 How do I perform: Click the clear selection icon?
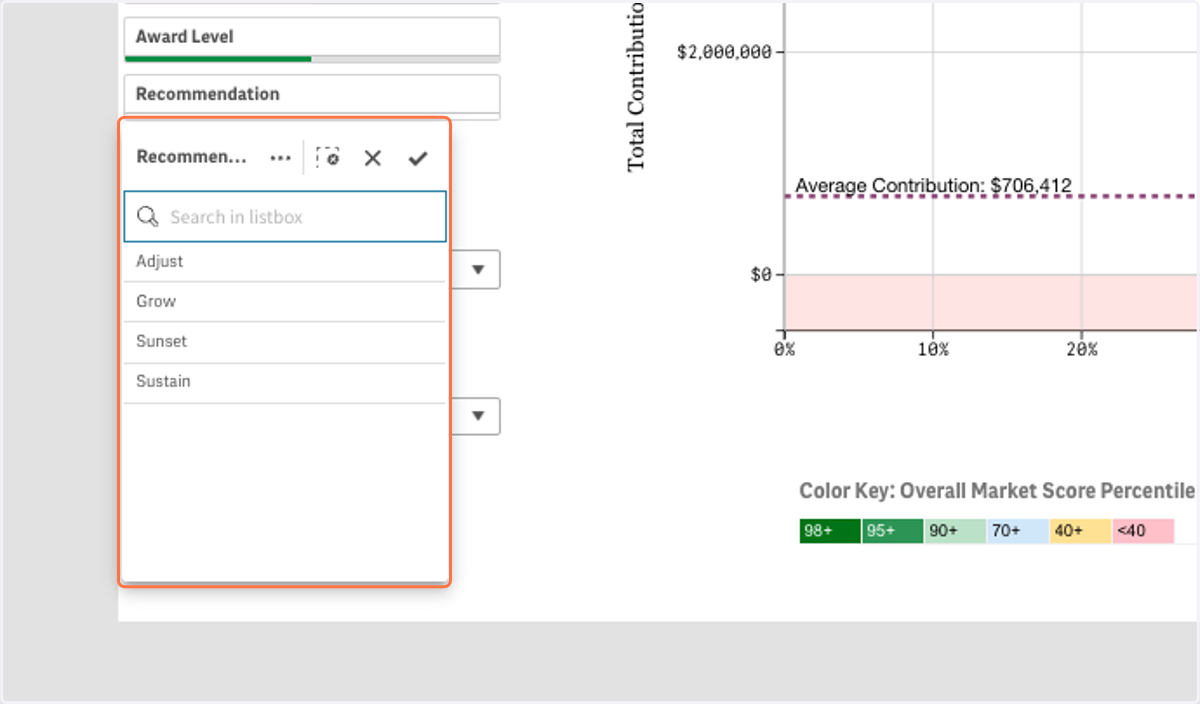[x=328, y=158]
